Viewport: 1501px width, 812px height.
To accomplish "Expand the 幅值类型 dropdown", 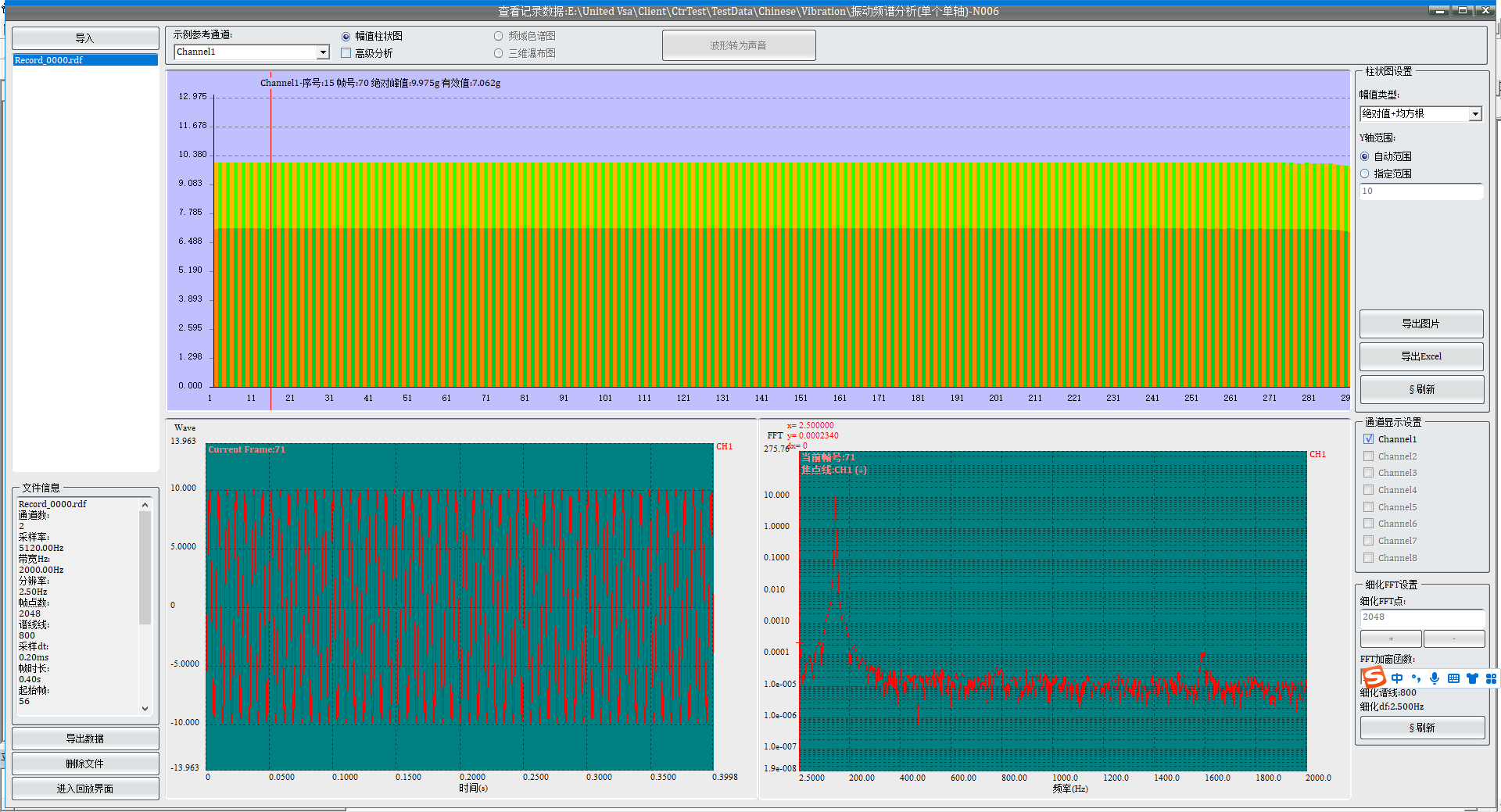I will pos(1474,114).
